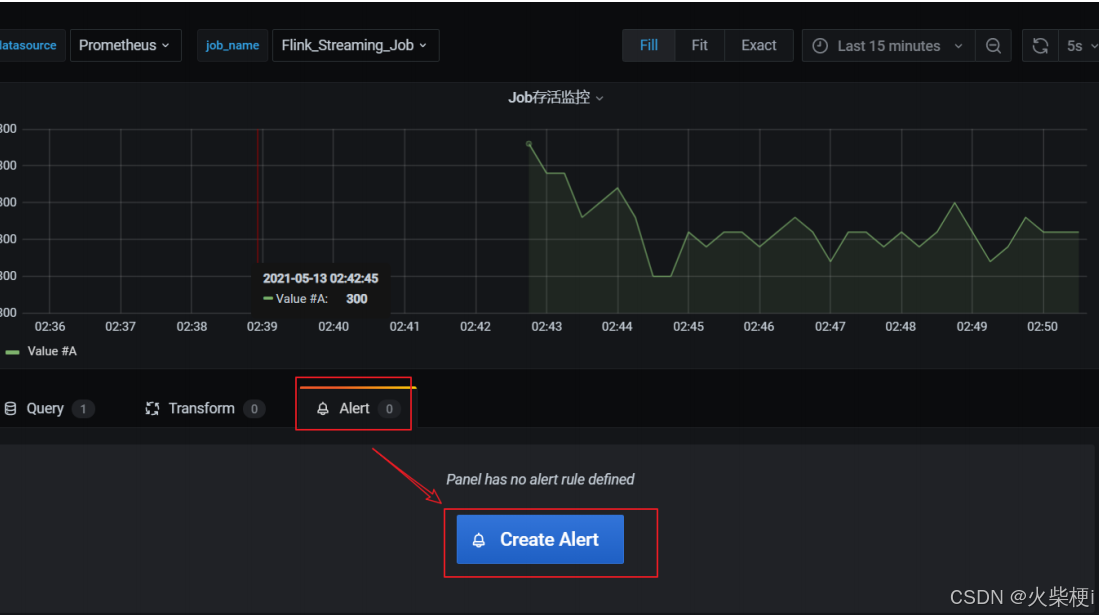Click the first data point at graph start

[529, 144]
